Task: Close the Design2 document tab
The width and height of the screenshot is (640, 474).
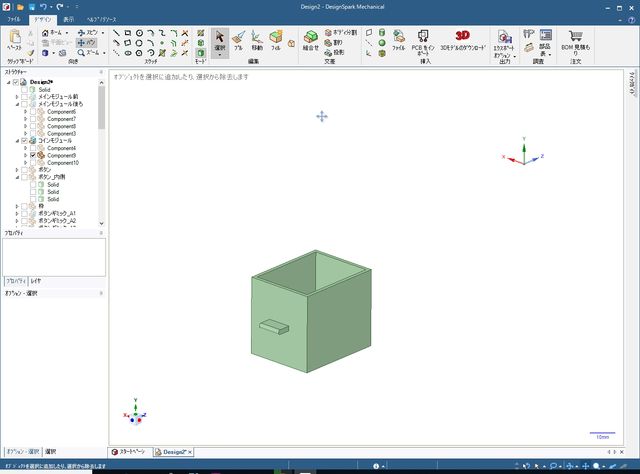Action: click(x=190, y=452)
